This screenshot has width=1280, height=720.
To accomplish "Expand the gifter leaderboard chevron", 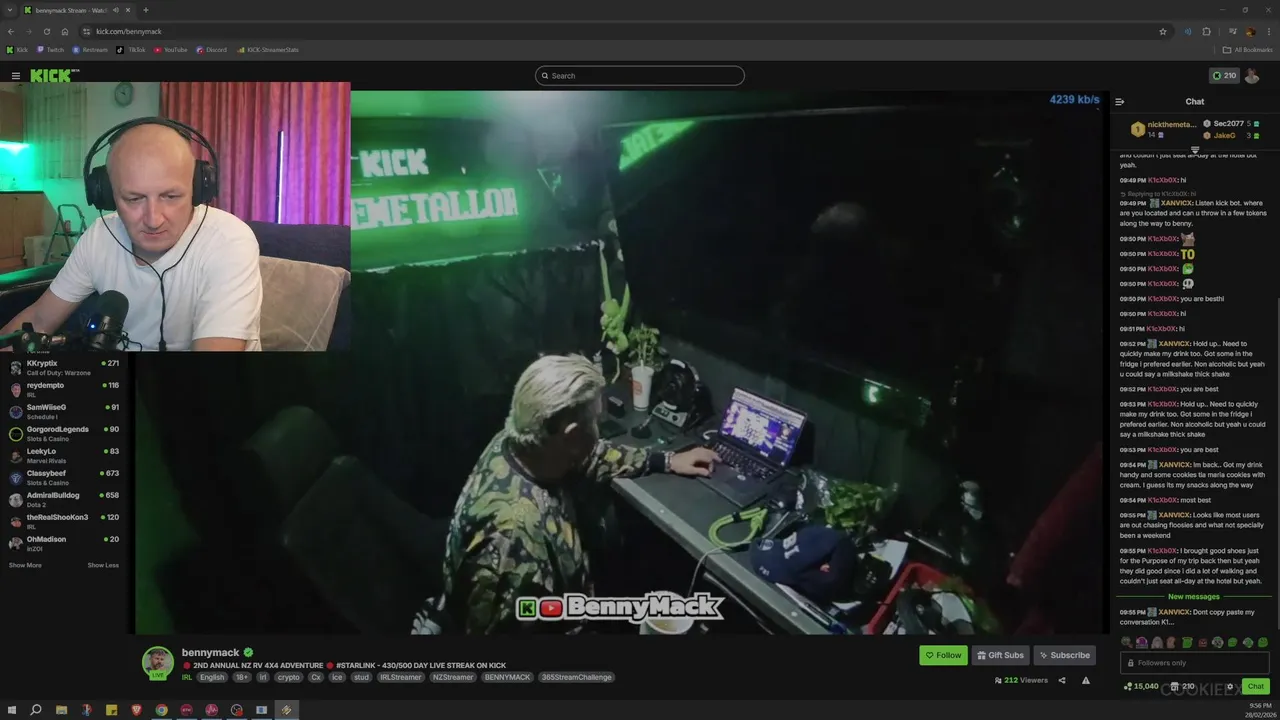I will (1194, 149).
